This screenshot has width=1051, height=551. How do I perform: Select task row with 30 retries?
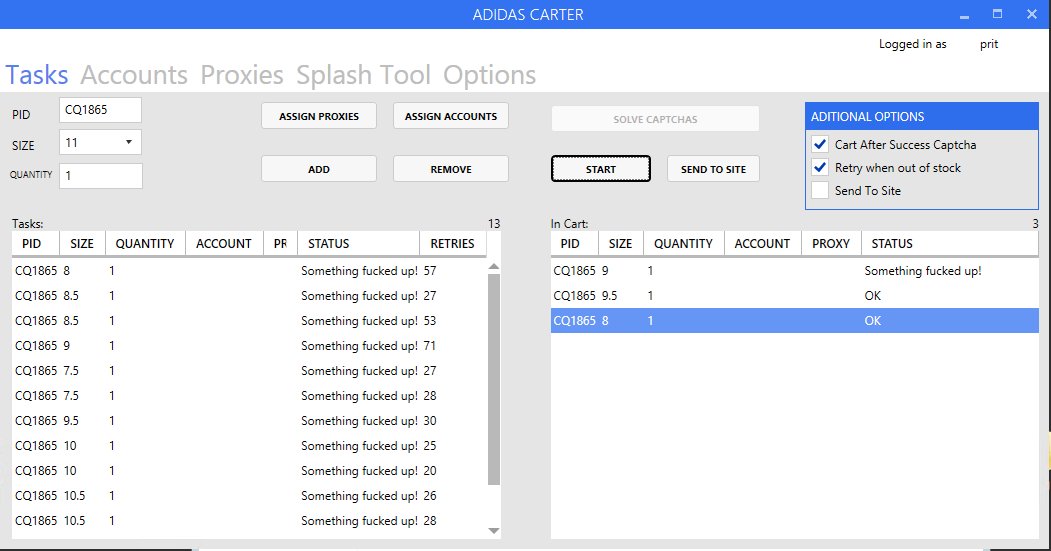(x=250, y=420)
